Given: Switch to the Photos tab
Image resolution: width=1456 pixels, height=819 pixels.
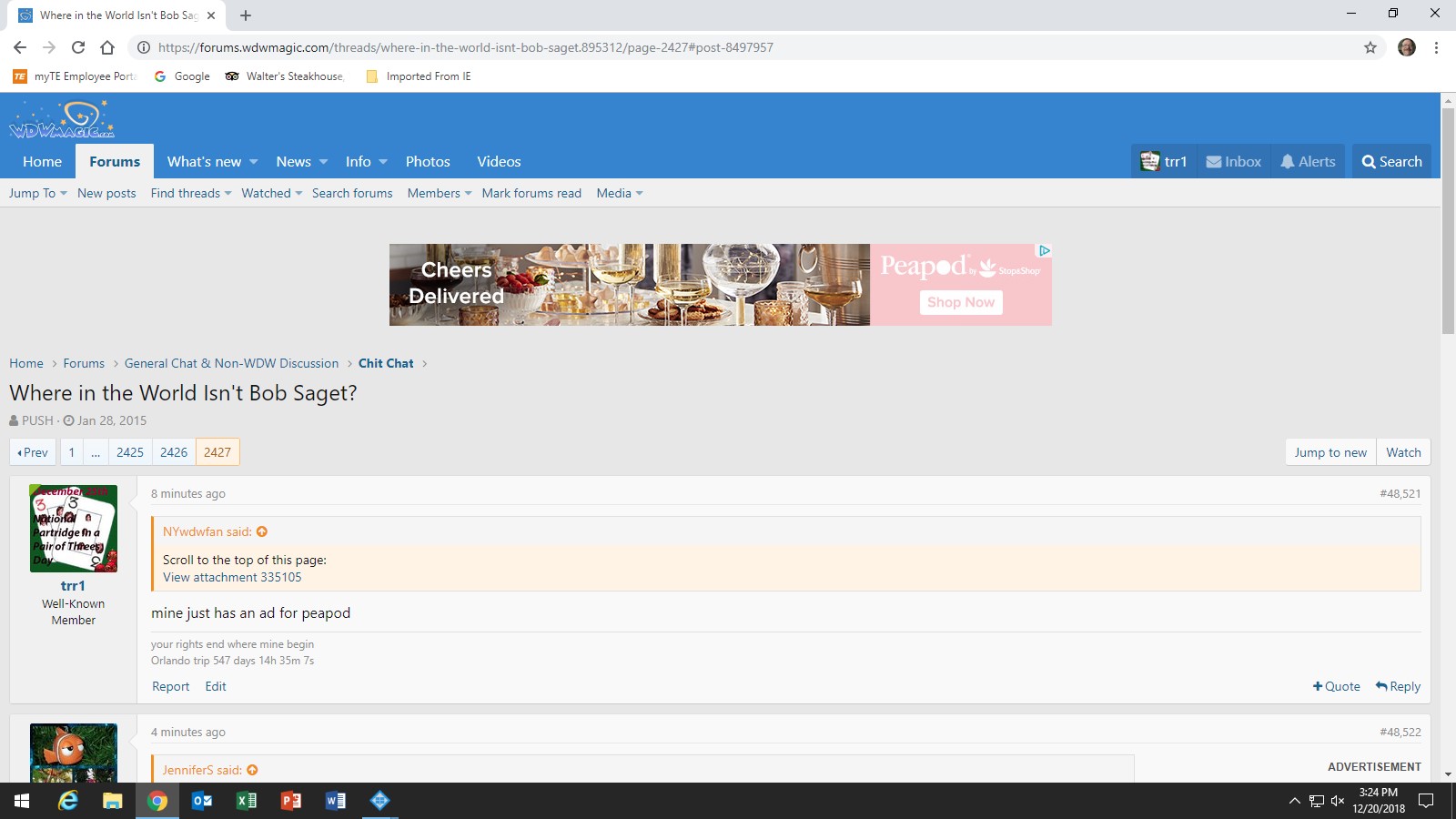Looking at the screenshot, I should 428,162.
